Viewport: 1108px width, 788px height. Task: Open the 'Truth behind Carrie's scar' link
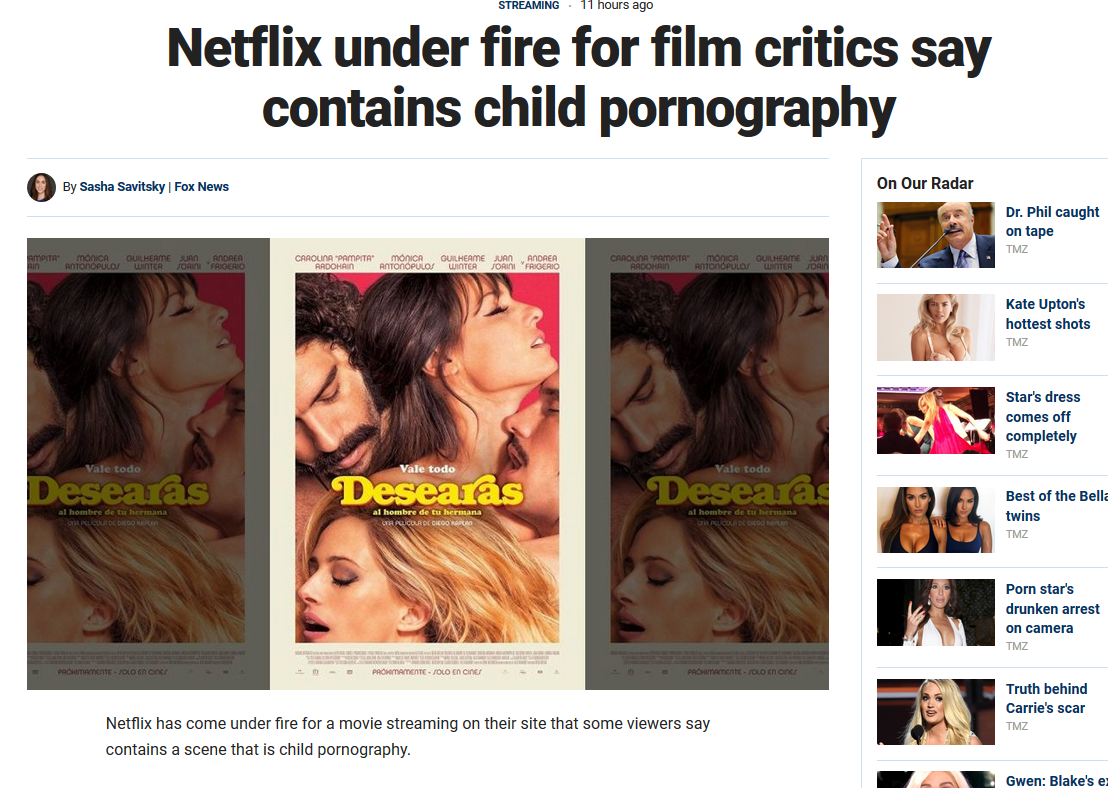click(1047, 698)
